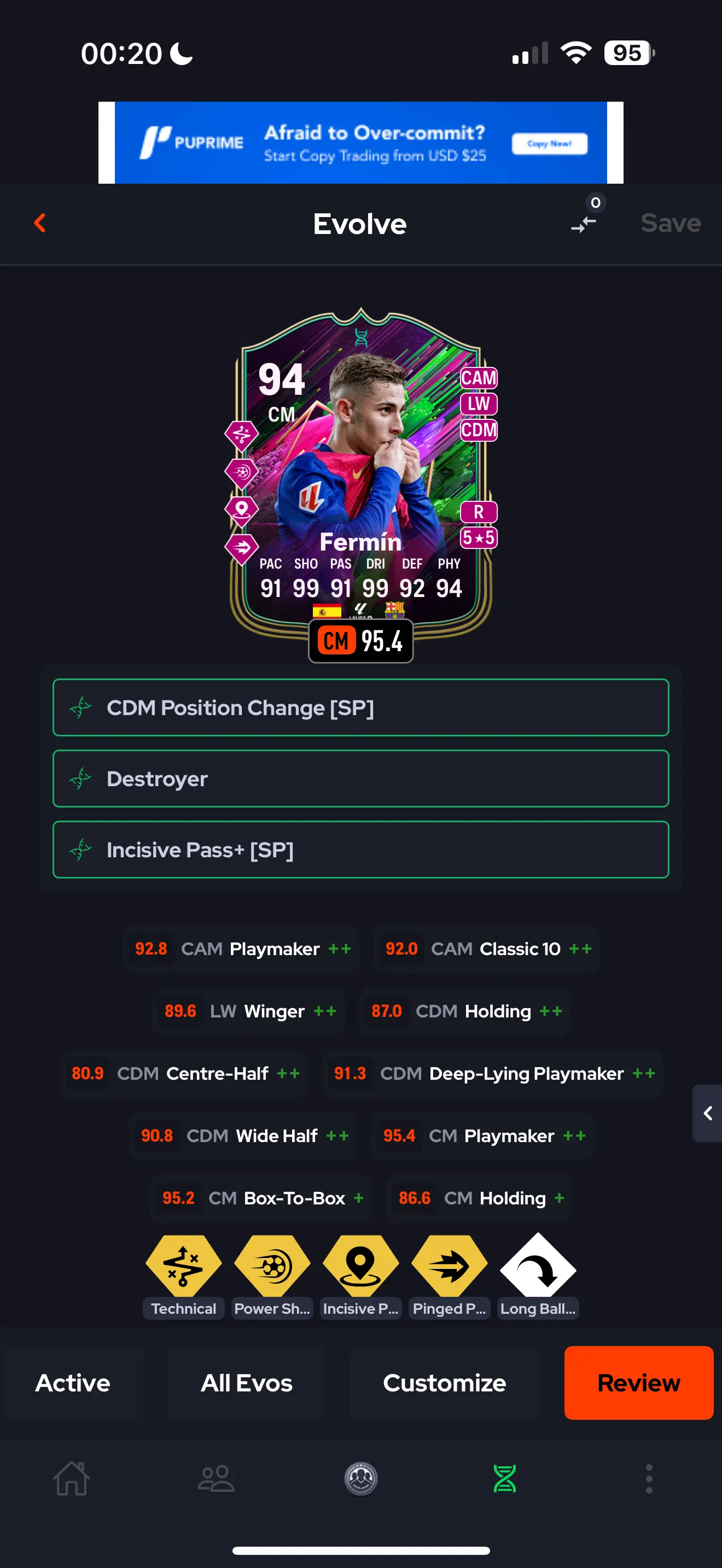
Task: Toggle the Destroyer evolution
Action: [360, 779]
